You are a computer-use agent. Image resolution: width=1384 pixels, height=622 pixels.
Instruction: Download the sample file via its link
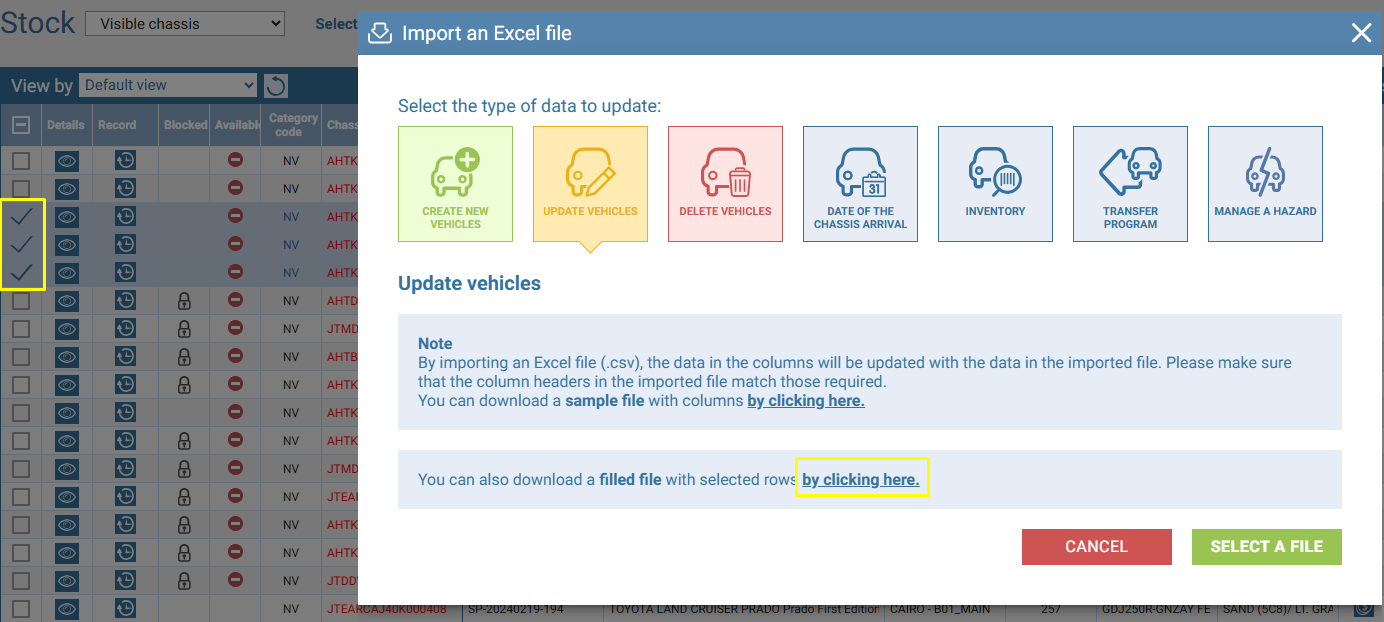806,400
